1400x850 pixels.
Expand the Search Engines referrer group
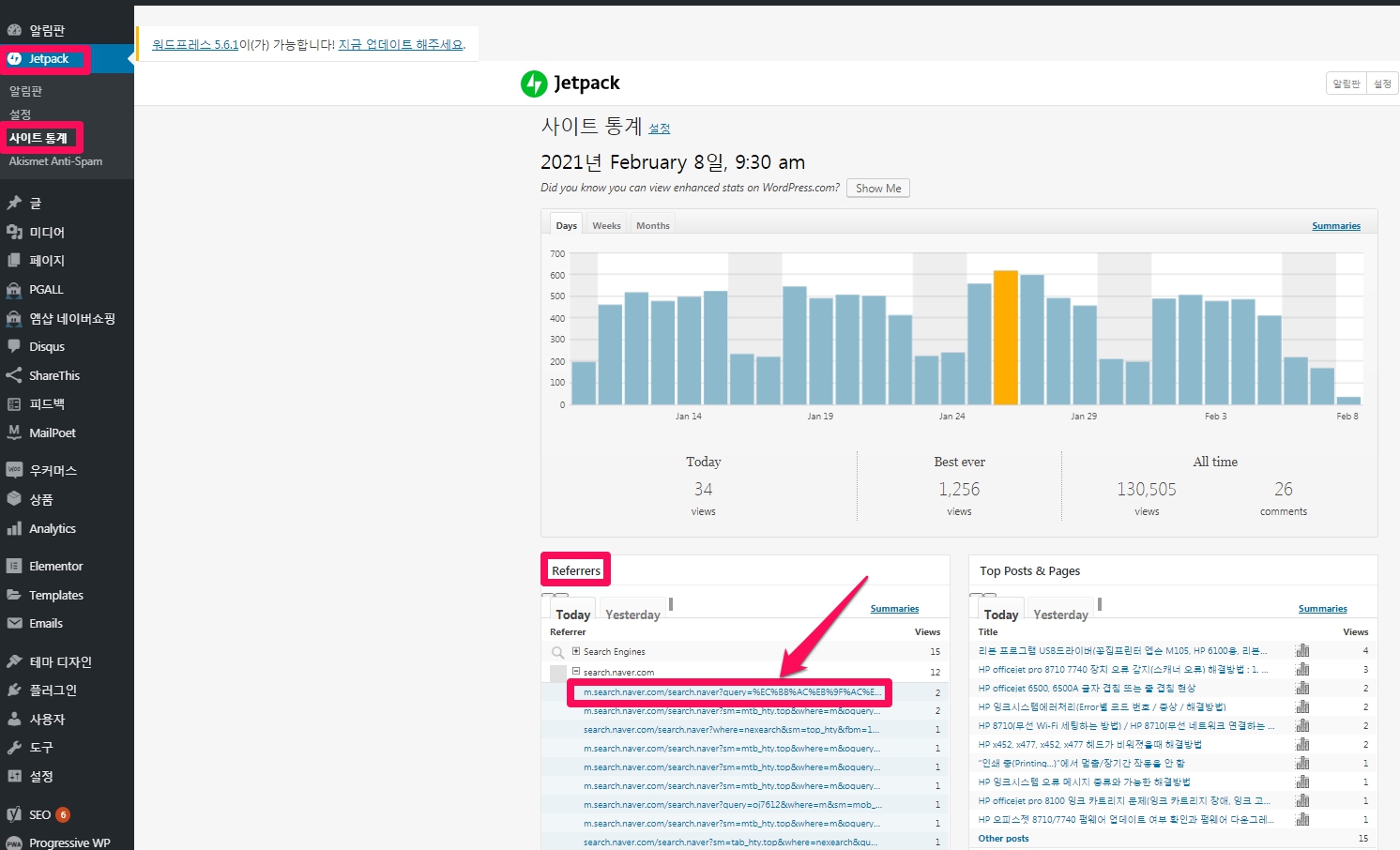[x=576, y=651]
